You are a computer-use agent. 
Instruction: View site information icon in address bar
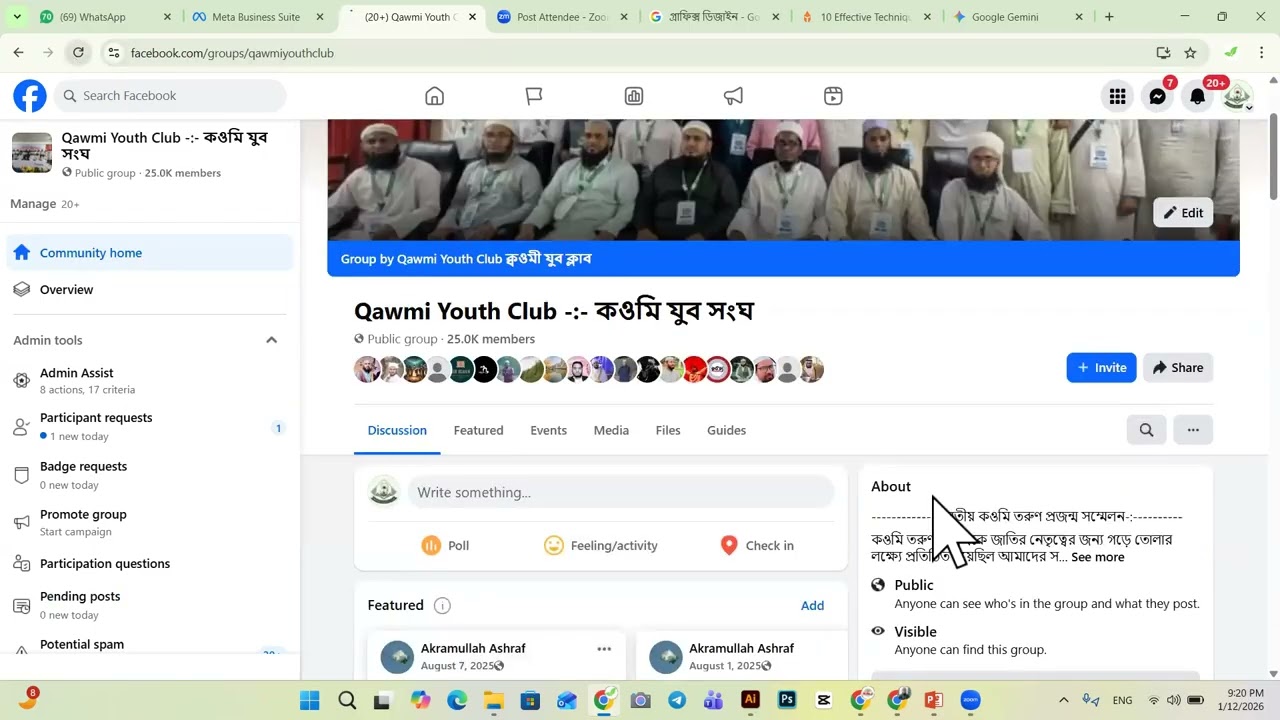[113, 53]
